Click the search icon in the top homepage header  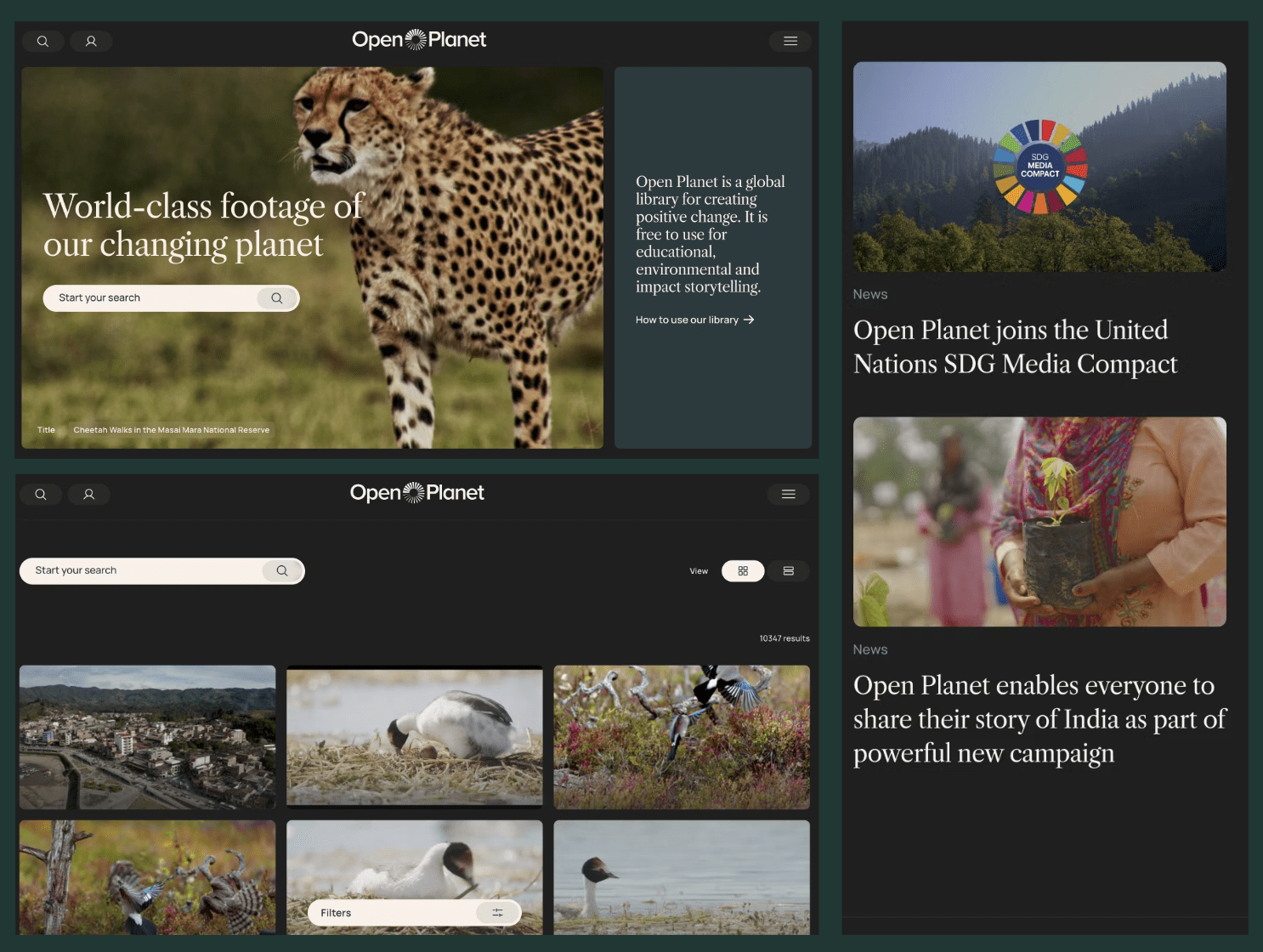(42, 41)
